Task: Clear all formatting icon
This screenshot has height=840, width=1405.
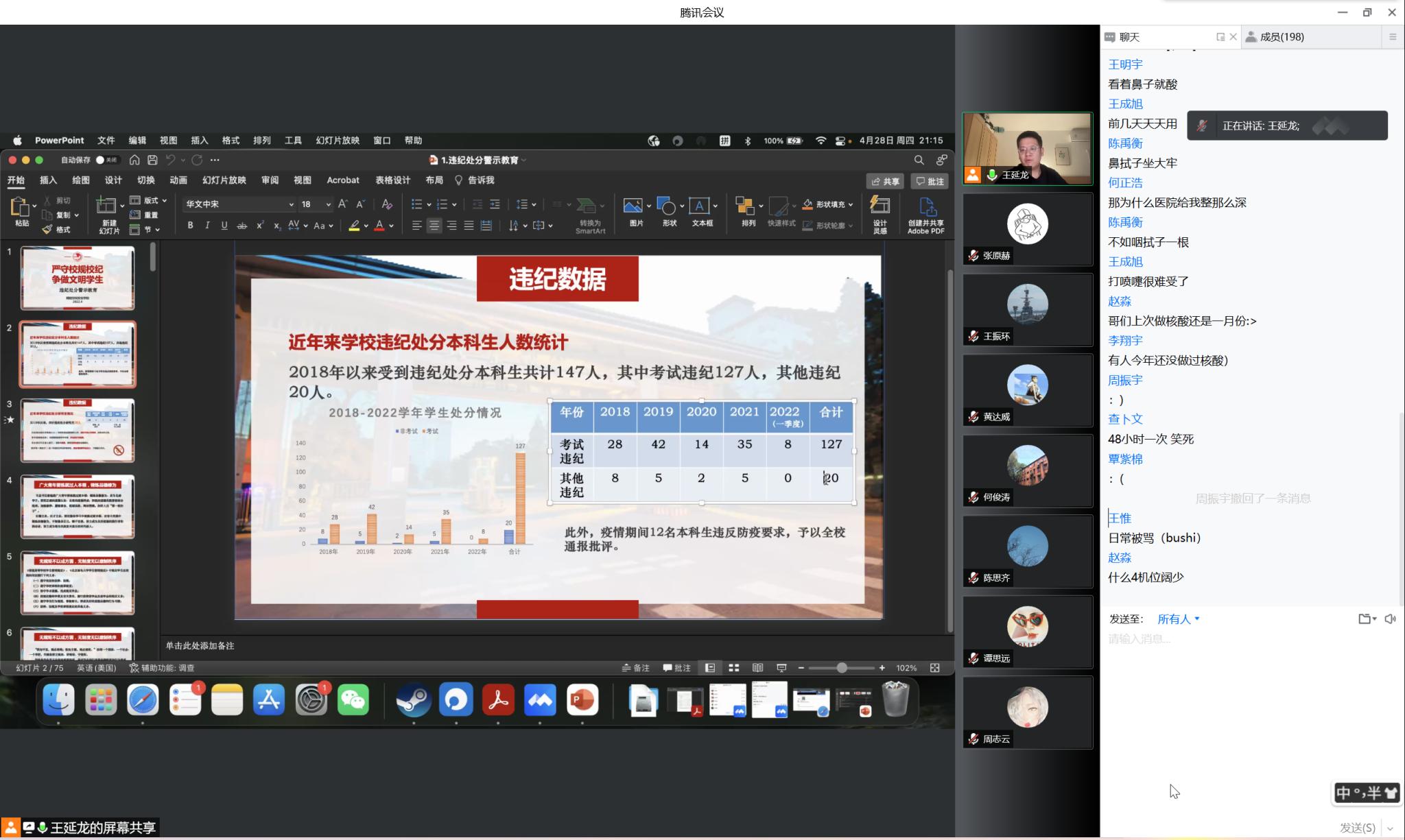Action: (387, 204)
